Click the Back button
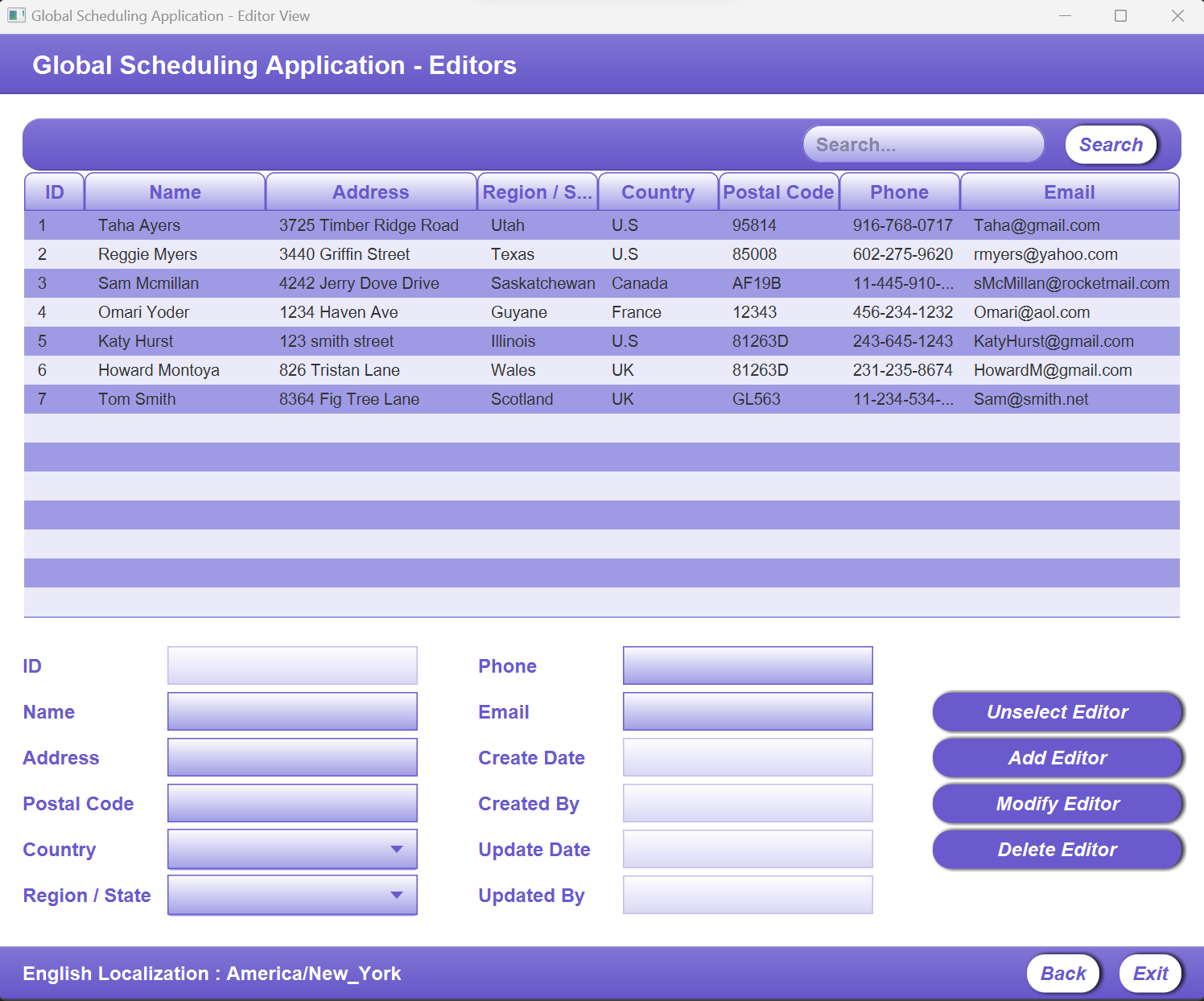Viewport: 1204px width, 1001px height. point(1063,973)
